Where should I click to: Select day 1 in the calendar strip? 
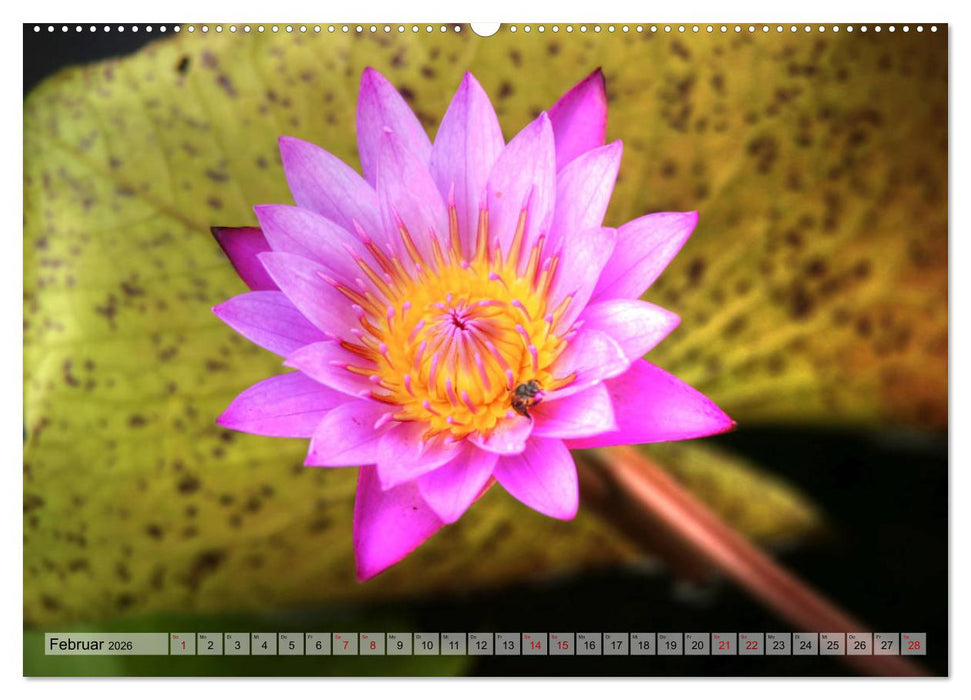point(183,644)
